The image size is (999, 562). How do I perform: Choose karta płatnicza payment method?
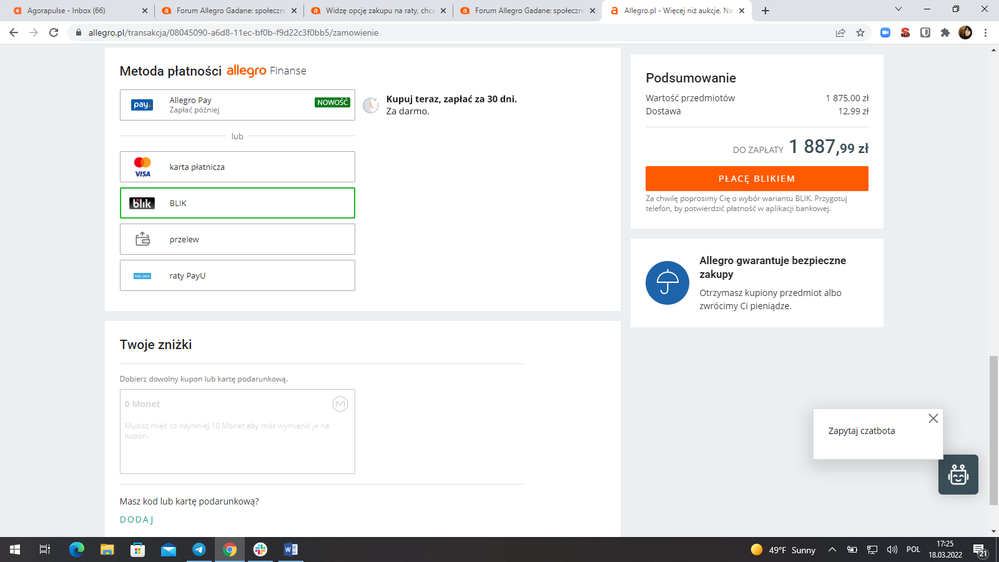tap(237, 167)
